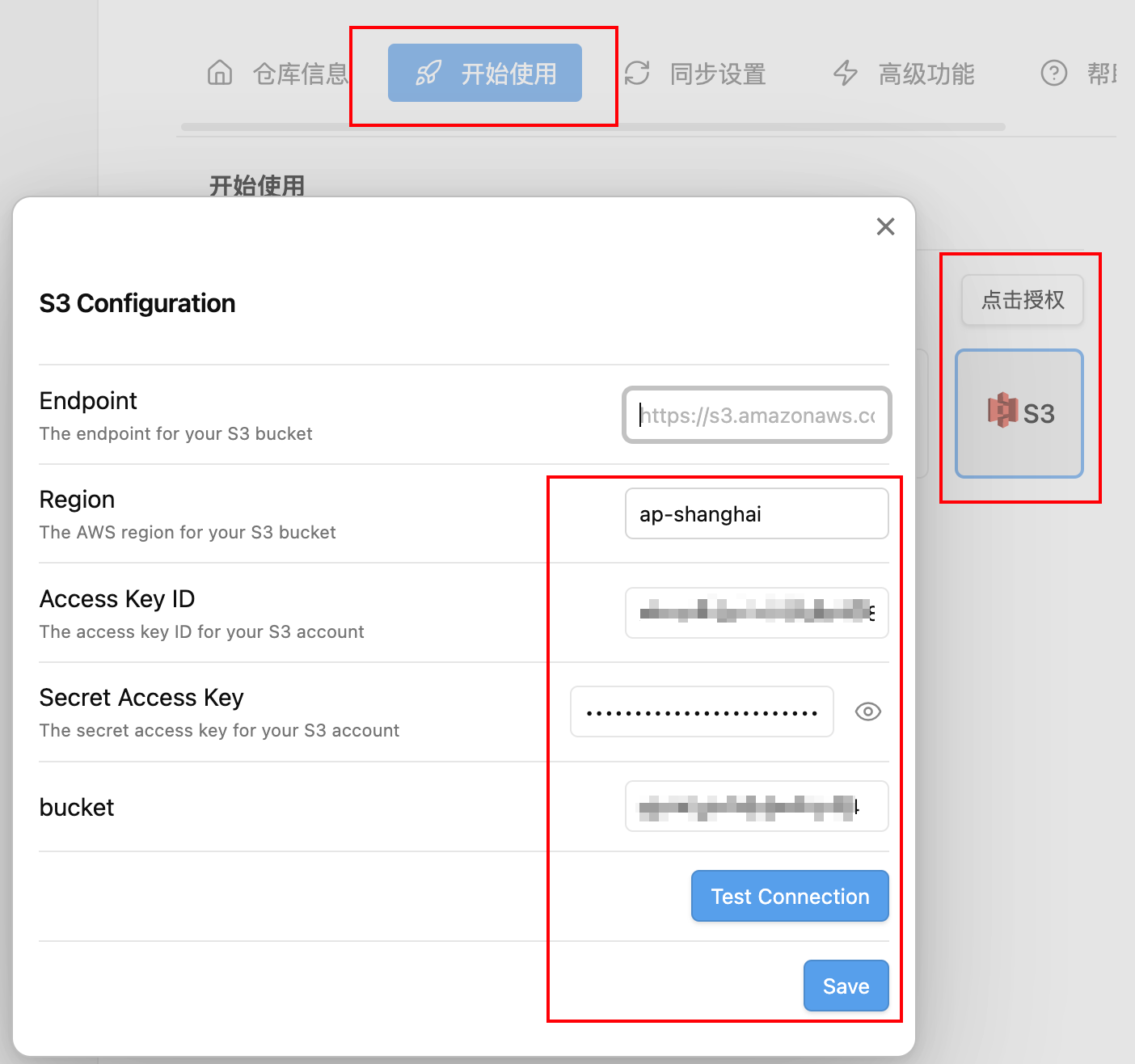
Task: Click the rocket icon in 开始使用 tab
Action: (428, 74)
